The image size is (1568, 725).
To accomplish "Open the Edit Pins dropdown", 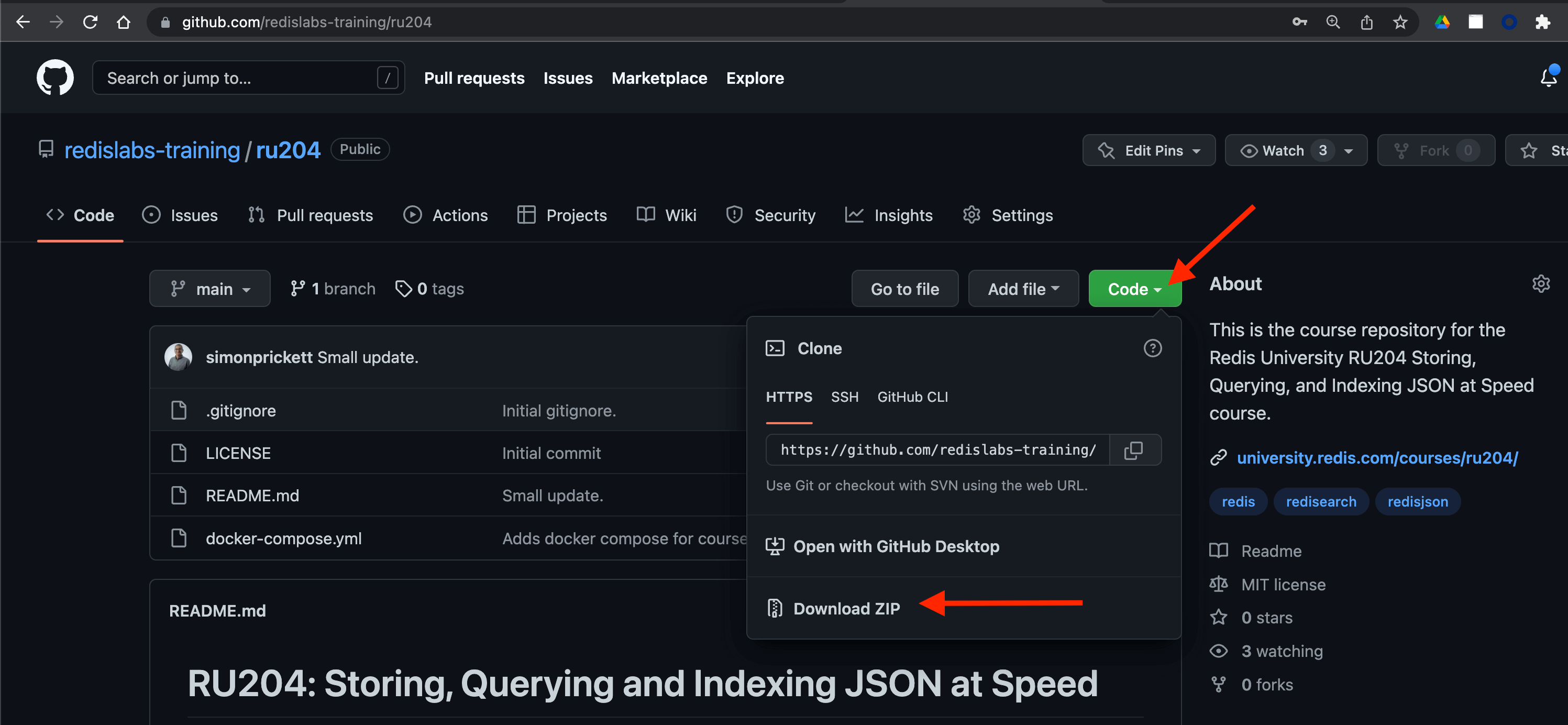I will (x=1148, y=150).
